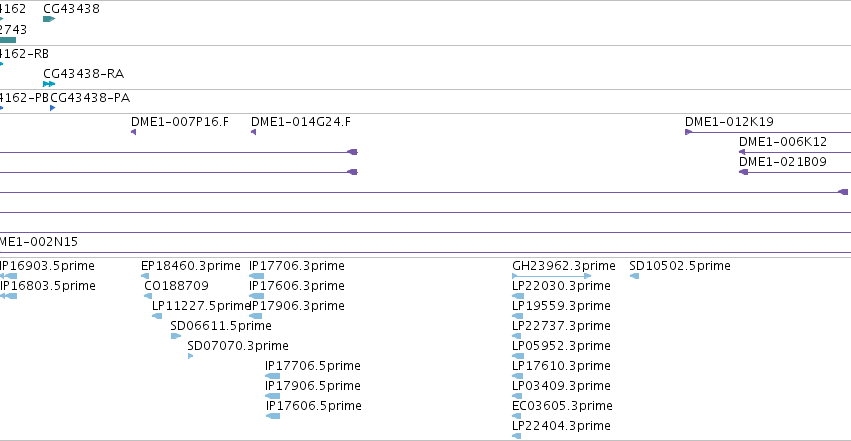Image resolution: width=851 pixels, height=441 pixels.
Task: Click the LP19559.3prime EST label
Action: click(561, 306)
